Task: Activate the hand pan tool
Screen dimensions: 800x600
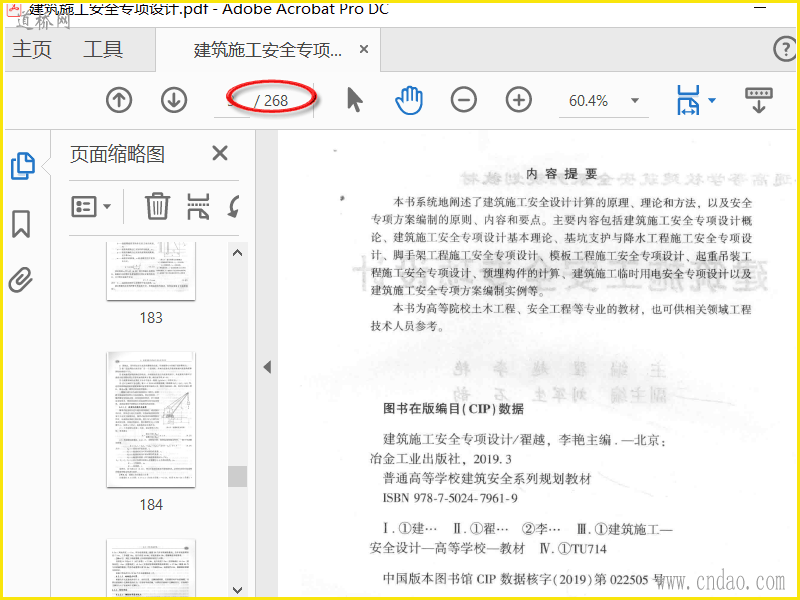Action: (409, 100)
